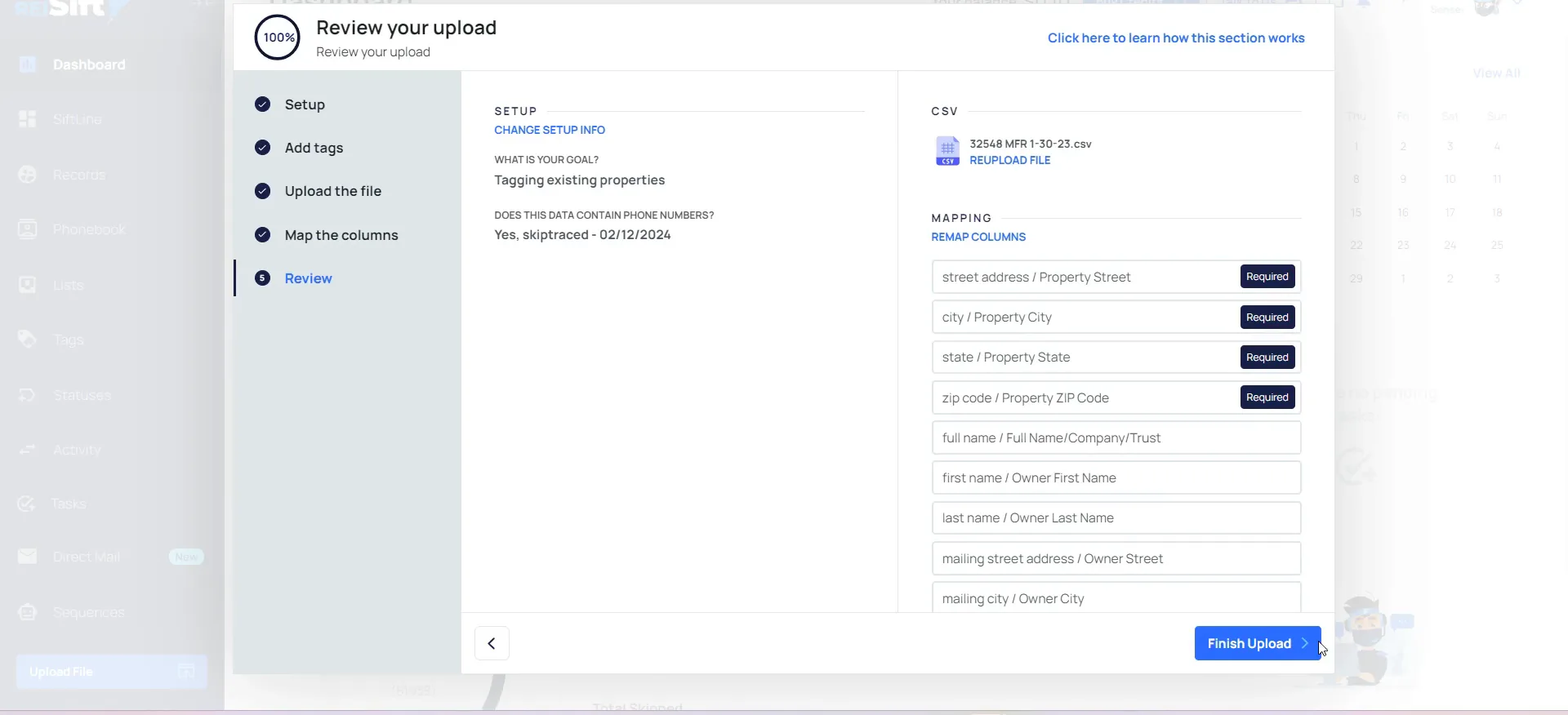This screenshot has height=715, width=1568.
Task: Go back with the left chevron button
Action: tap(492, 643)
